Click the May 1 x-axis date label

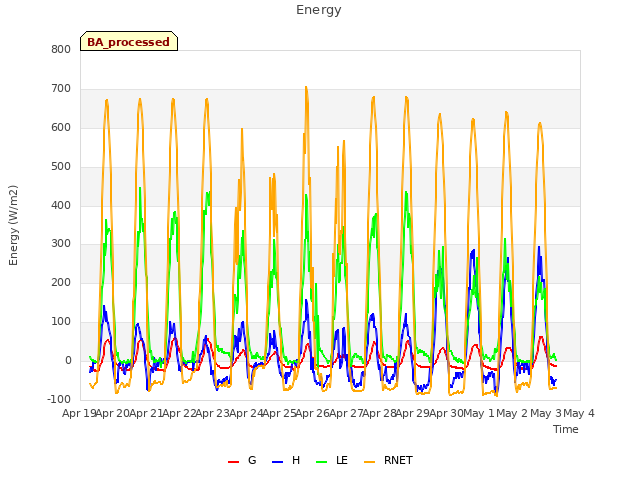tap(479, 413)
